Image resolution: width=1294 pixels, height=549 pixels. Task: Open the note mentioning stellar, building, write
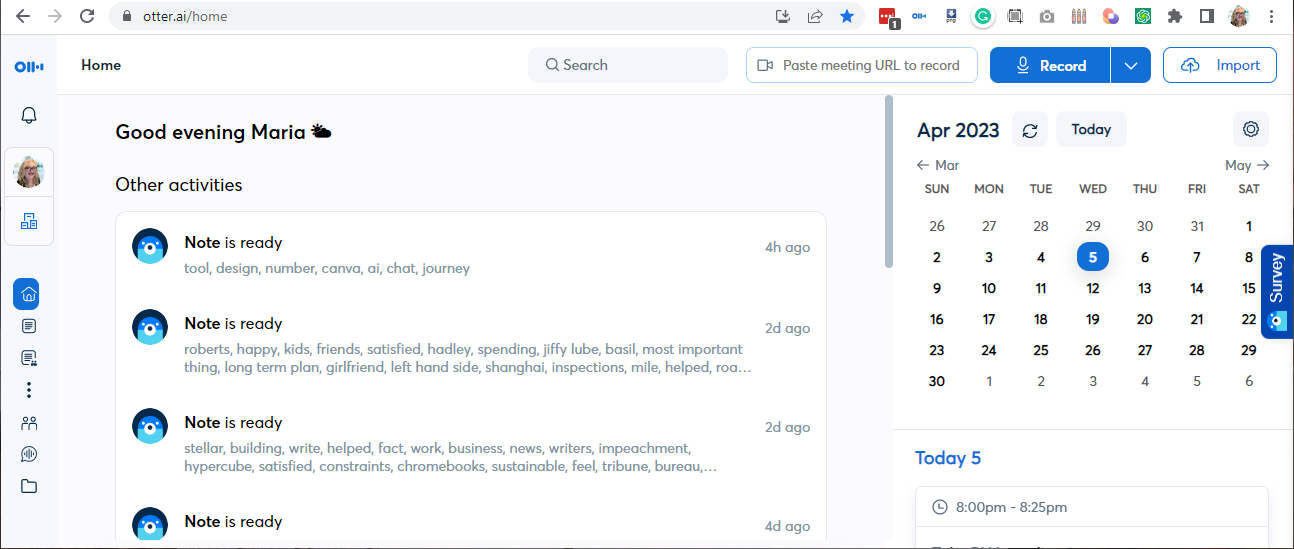tap(471, 443)
